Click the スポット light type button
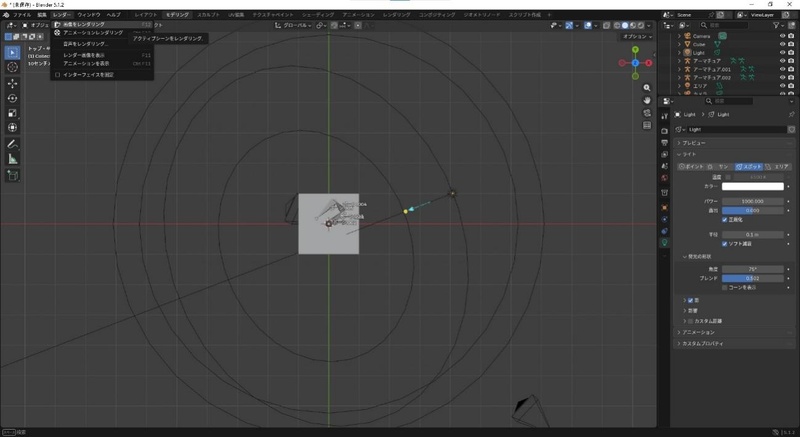Viewport: 800px width, 437px height. (x=749, y=167)
